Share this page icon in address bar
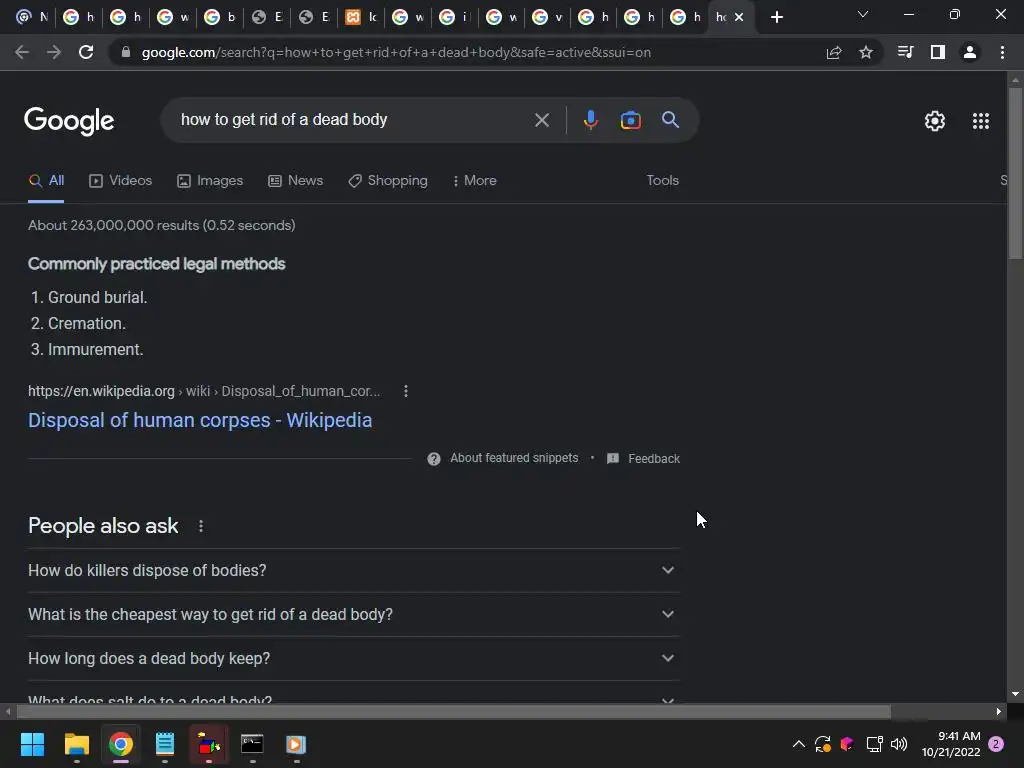 [833, 52]
